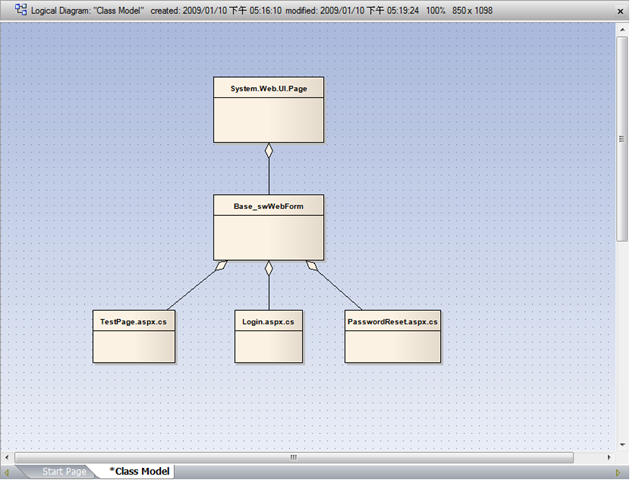The height and width of the screenshot is (480, 630).
Task: Click aggregation diamond below System.Web.UI.Page
Action: 269,150
